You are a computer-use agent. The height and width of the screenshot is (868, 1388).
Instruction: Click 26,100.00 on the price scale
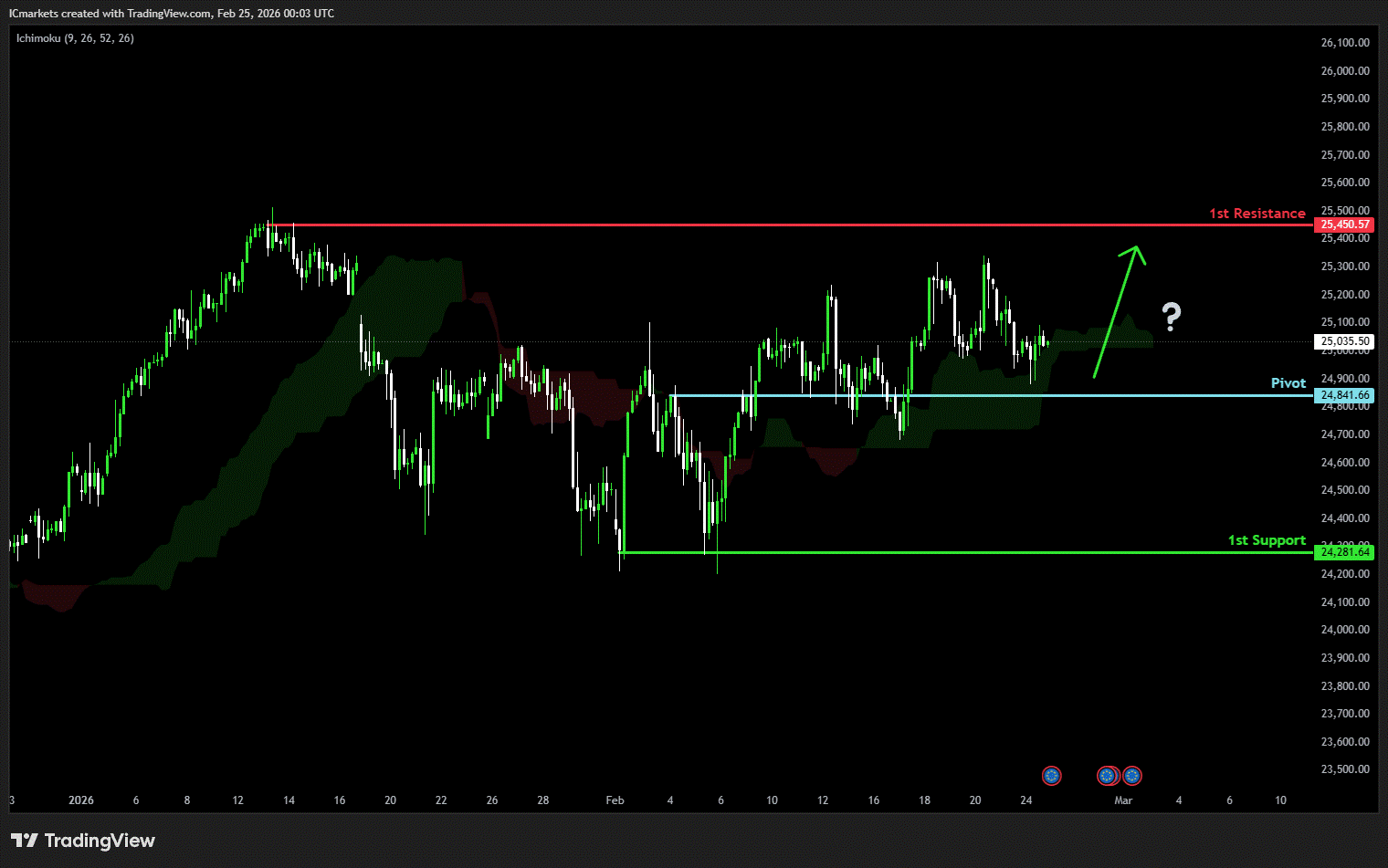(1345, 43)
